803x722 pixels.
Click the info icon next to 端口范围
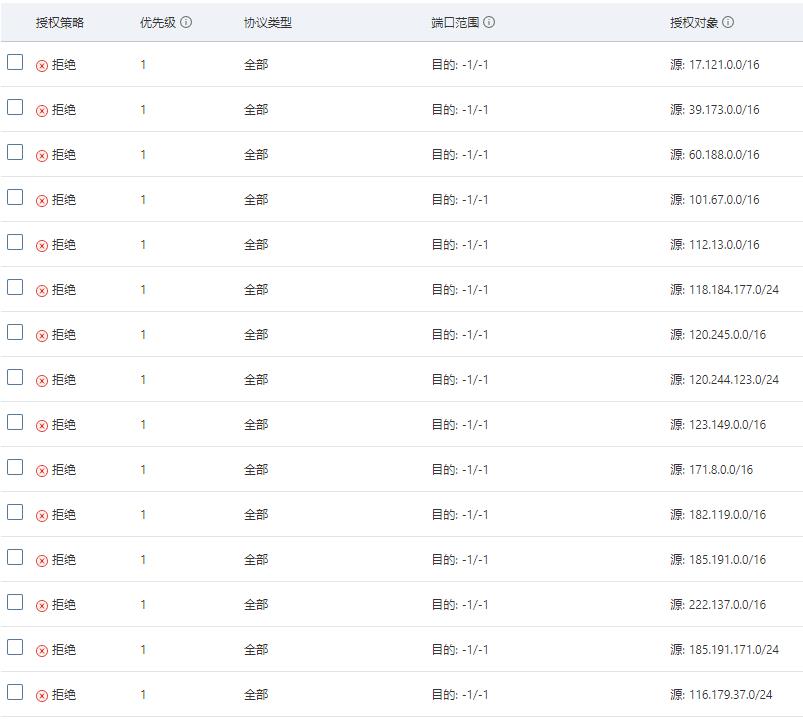point(489,22)
